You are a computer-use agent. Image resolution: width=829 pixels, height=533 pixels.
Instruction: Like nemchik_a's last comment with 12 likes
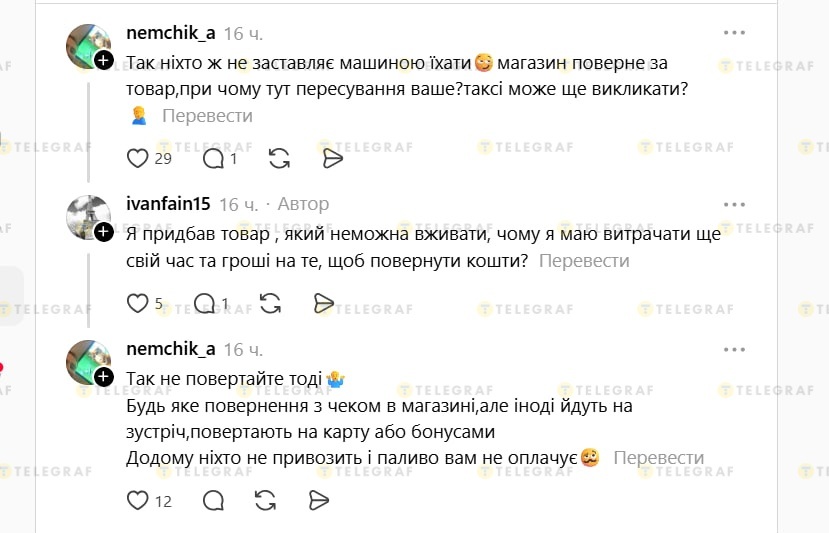(x=138, y=500)
